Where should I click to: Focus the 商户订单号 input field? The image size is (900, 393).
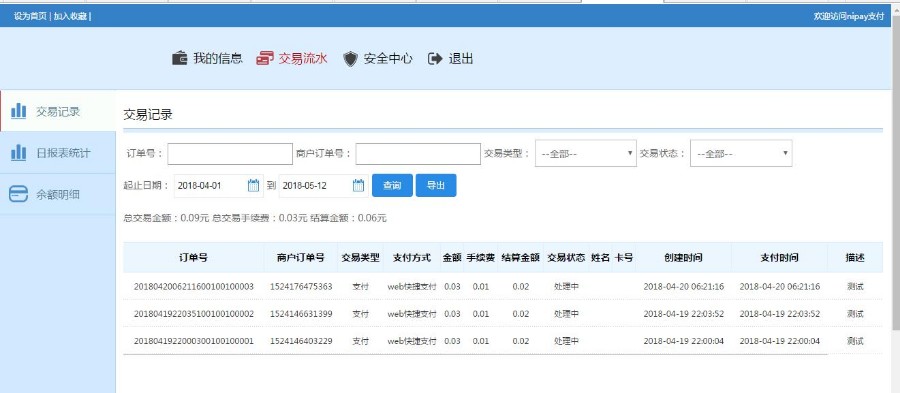(x=418, y=154)
